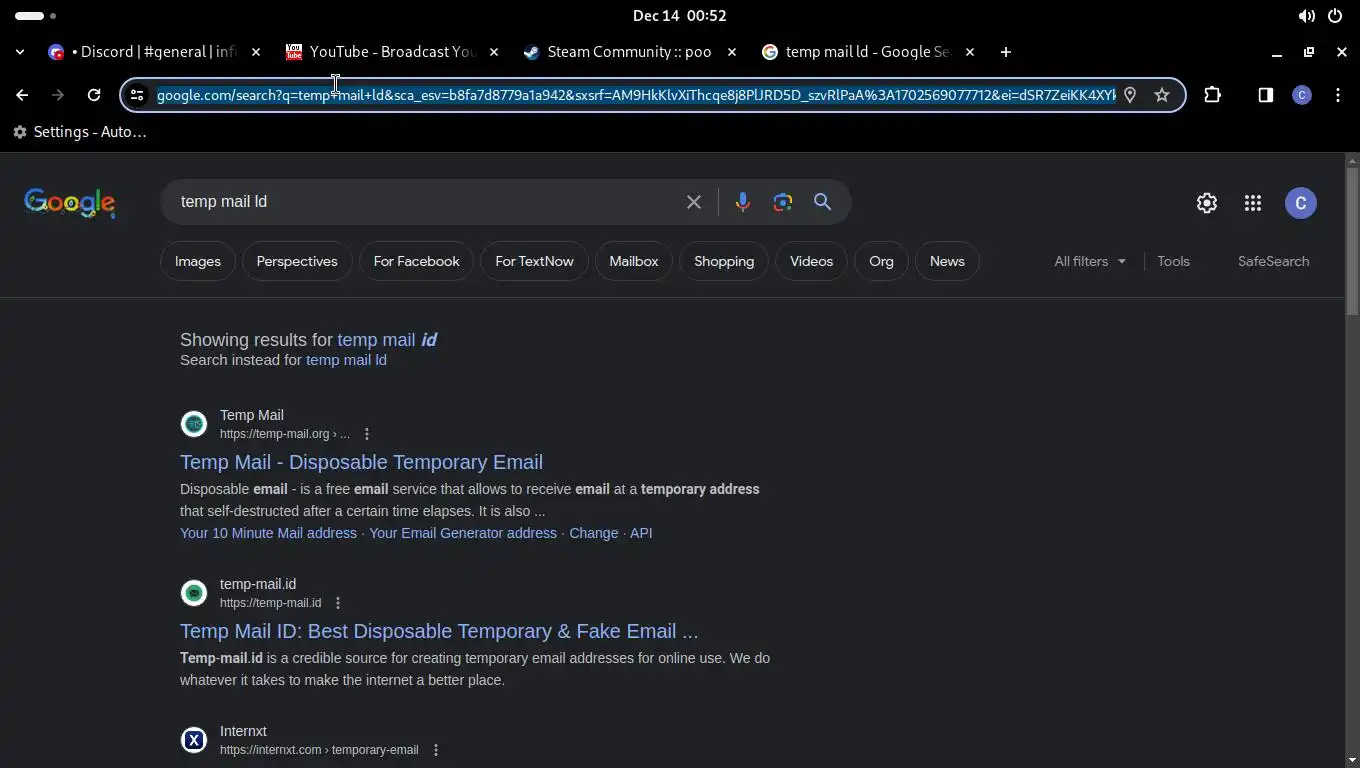The image size is (1360, 768).
Task: Filter results by Videos
Action: 811,261
